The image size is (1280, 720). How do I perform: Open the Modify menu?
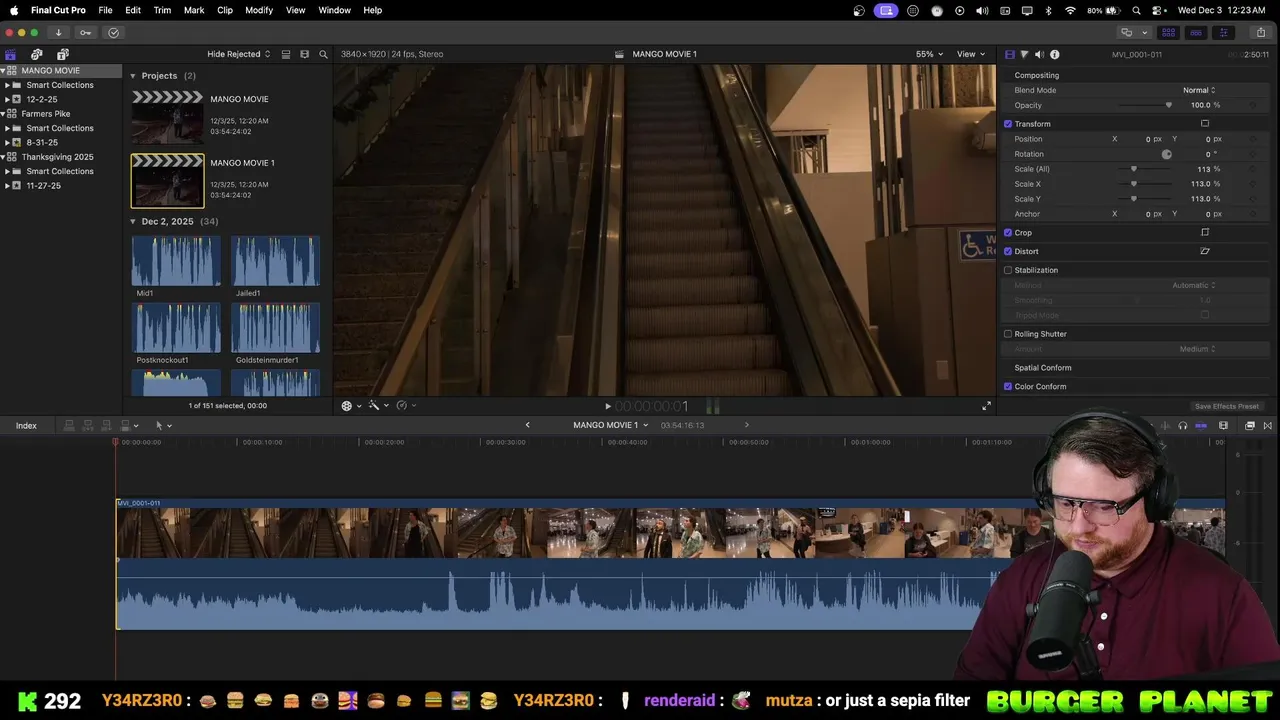click(259, 10)
